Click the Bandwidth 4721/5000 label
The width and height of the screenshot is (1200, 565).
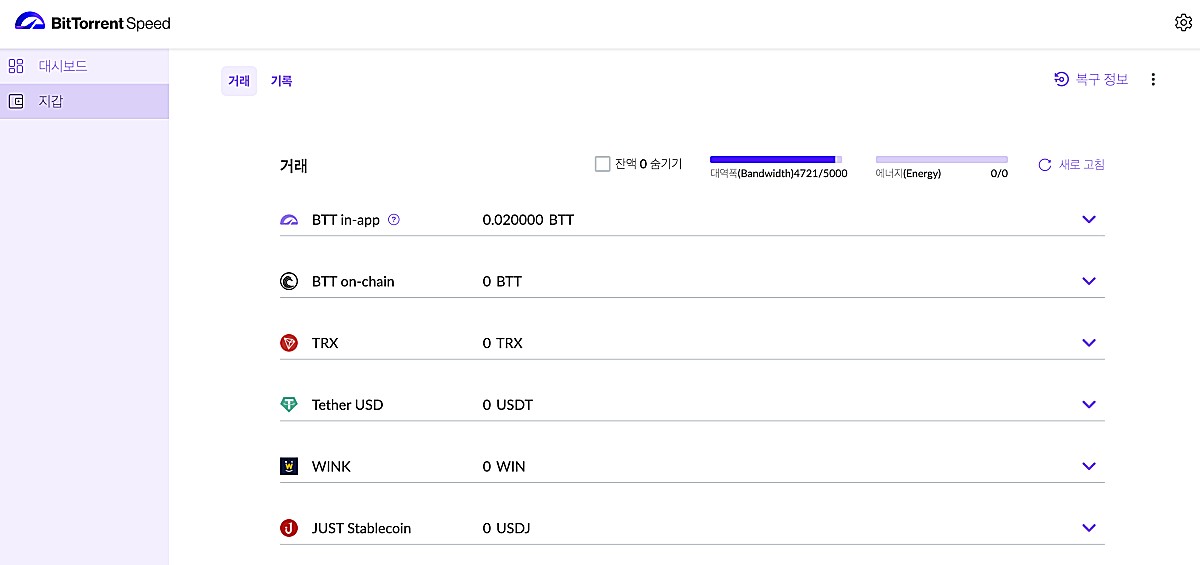779,173
